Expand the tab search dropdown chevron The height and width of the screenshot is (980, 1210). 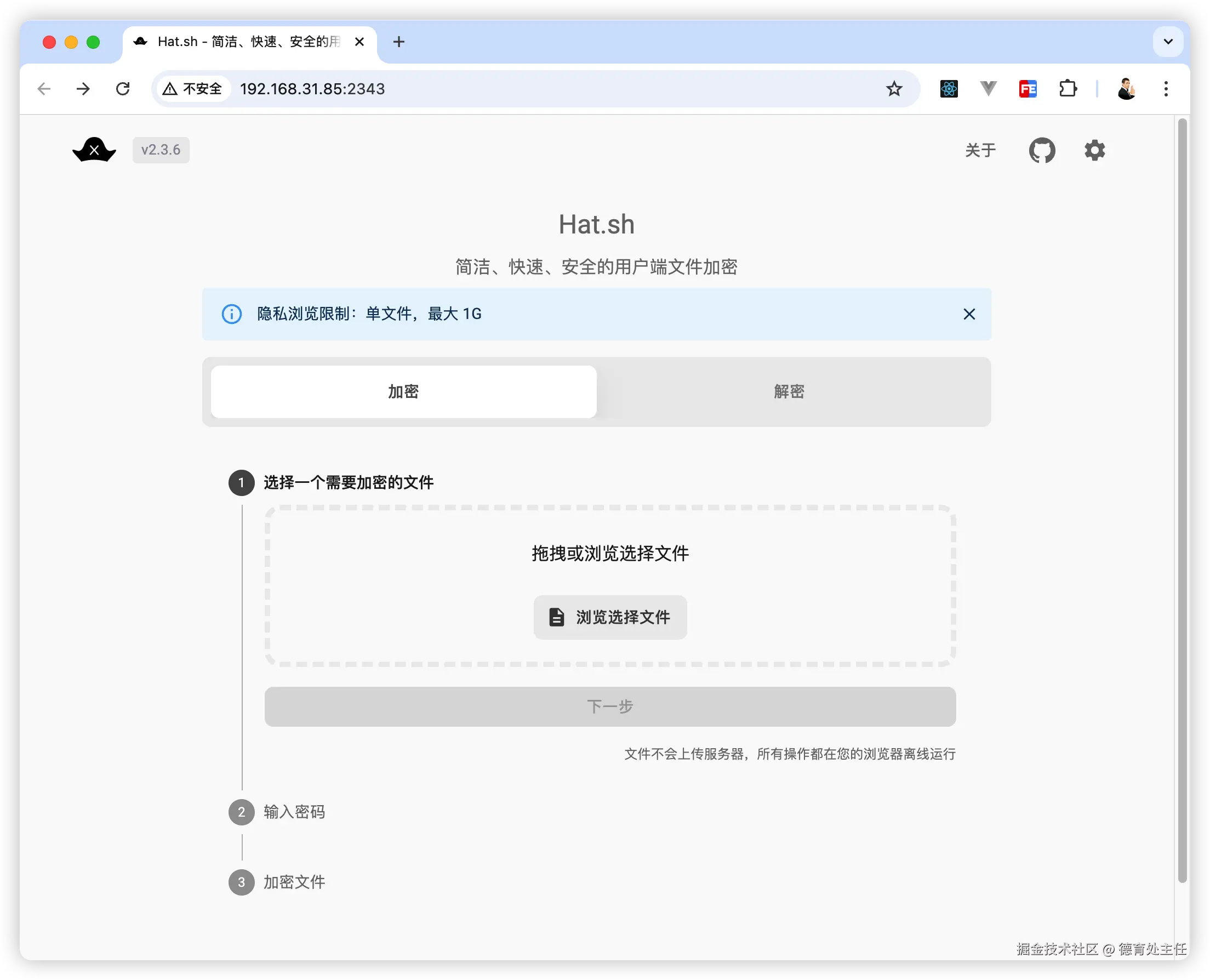tap(1168, 42)
